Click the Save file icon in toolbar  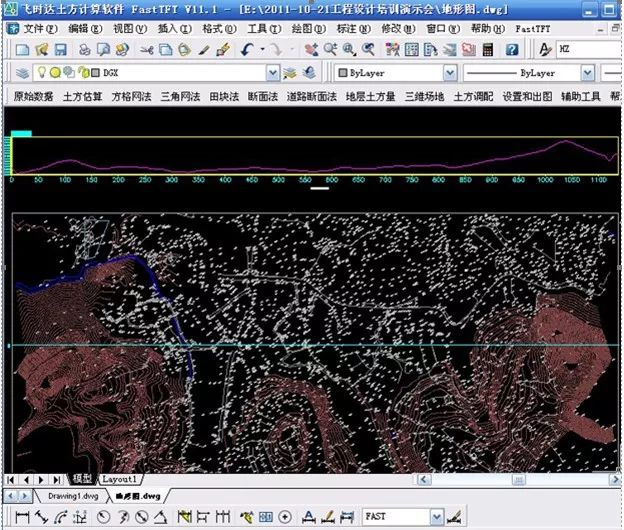[x=62, y=49]
